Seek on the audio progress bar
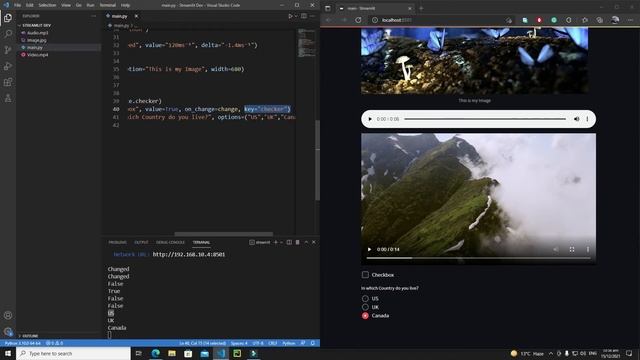This screenshot has width=640, height=360. (x=485, y=119)
